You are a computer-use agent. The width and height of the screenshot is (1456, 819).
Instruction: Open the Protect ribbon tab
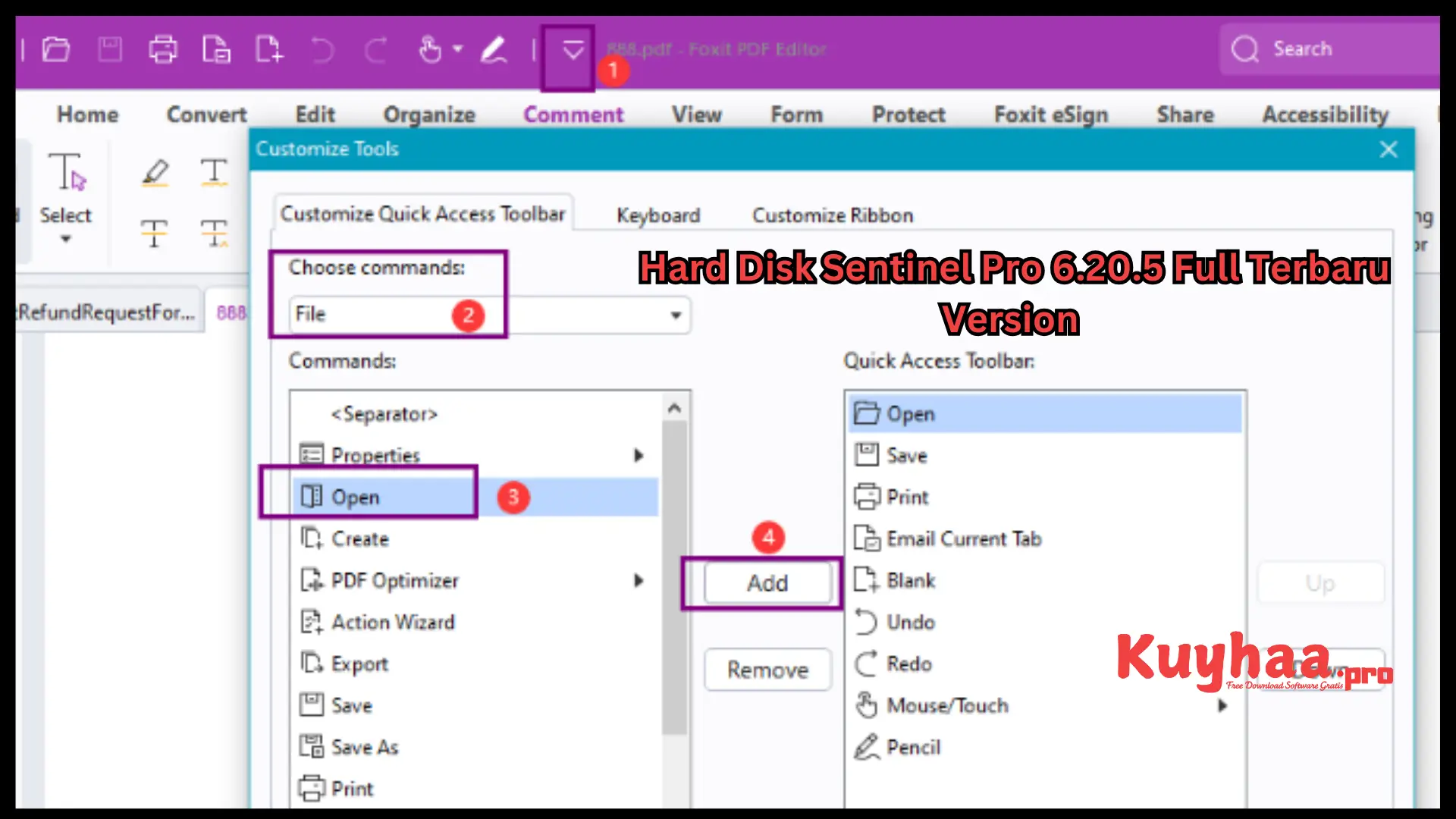coord(908,115)
